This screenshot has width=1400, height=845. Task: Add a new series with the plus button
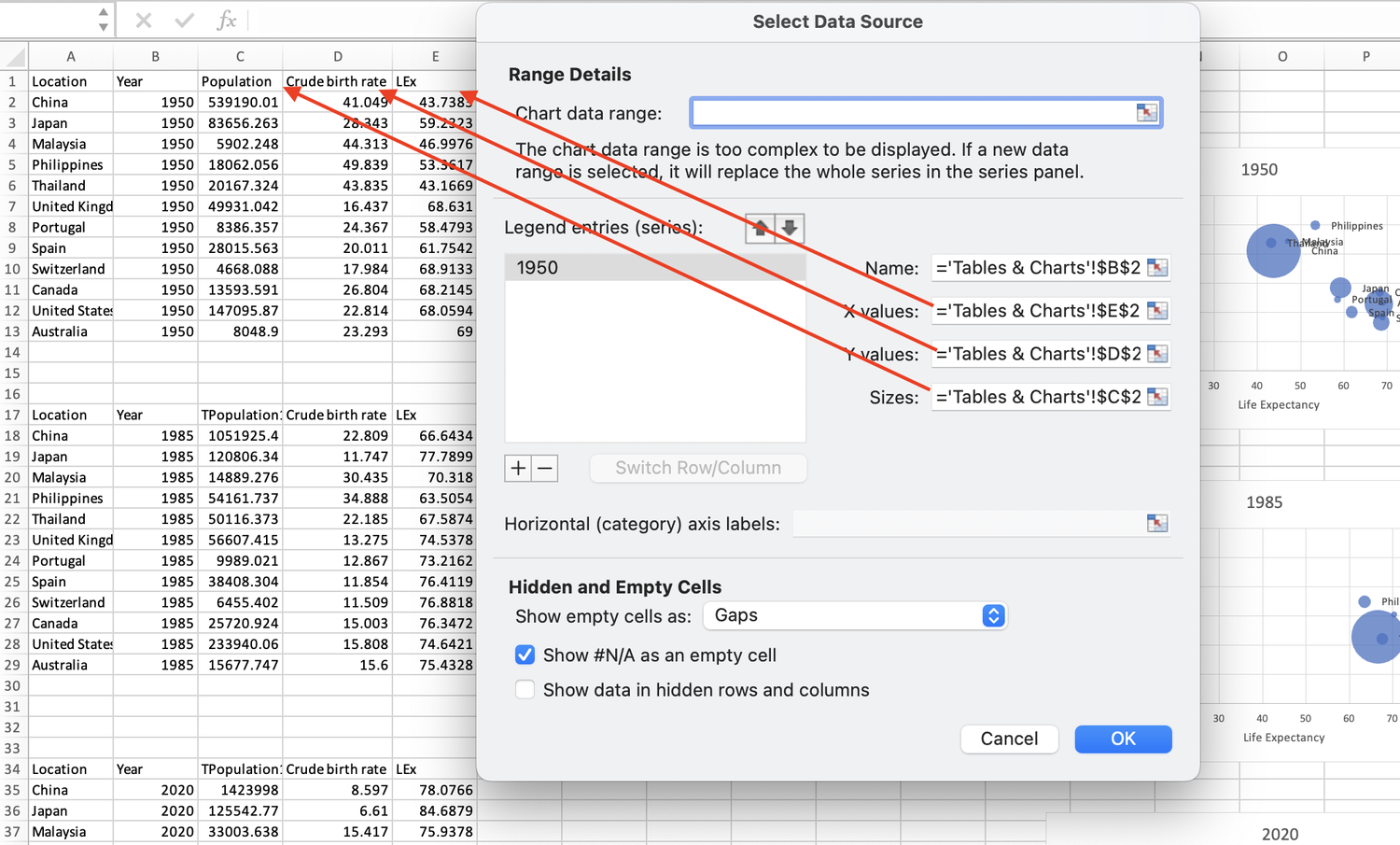tap(518, 468)
